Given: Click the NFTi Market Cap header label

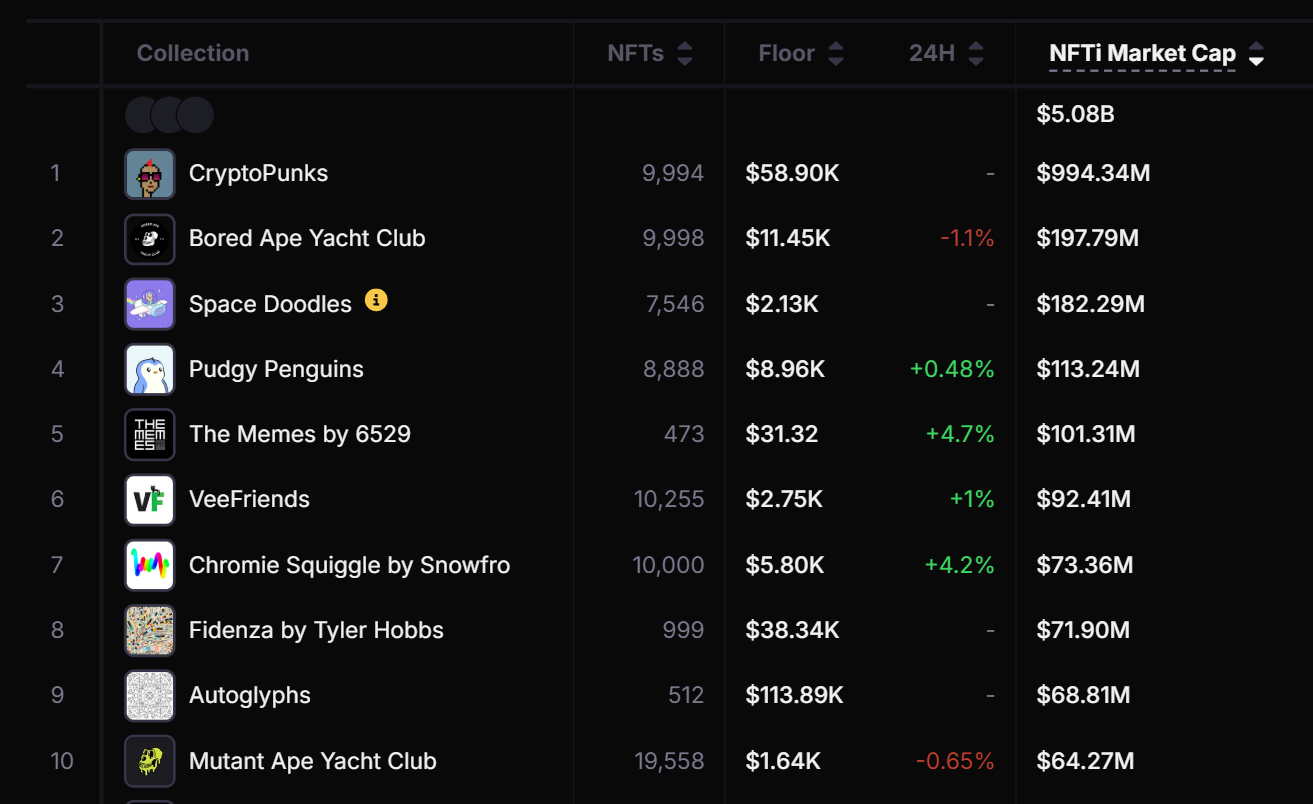Looking at the screenshot, I should pyautogui.click(x=1142, y=54).
